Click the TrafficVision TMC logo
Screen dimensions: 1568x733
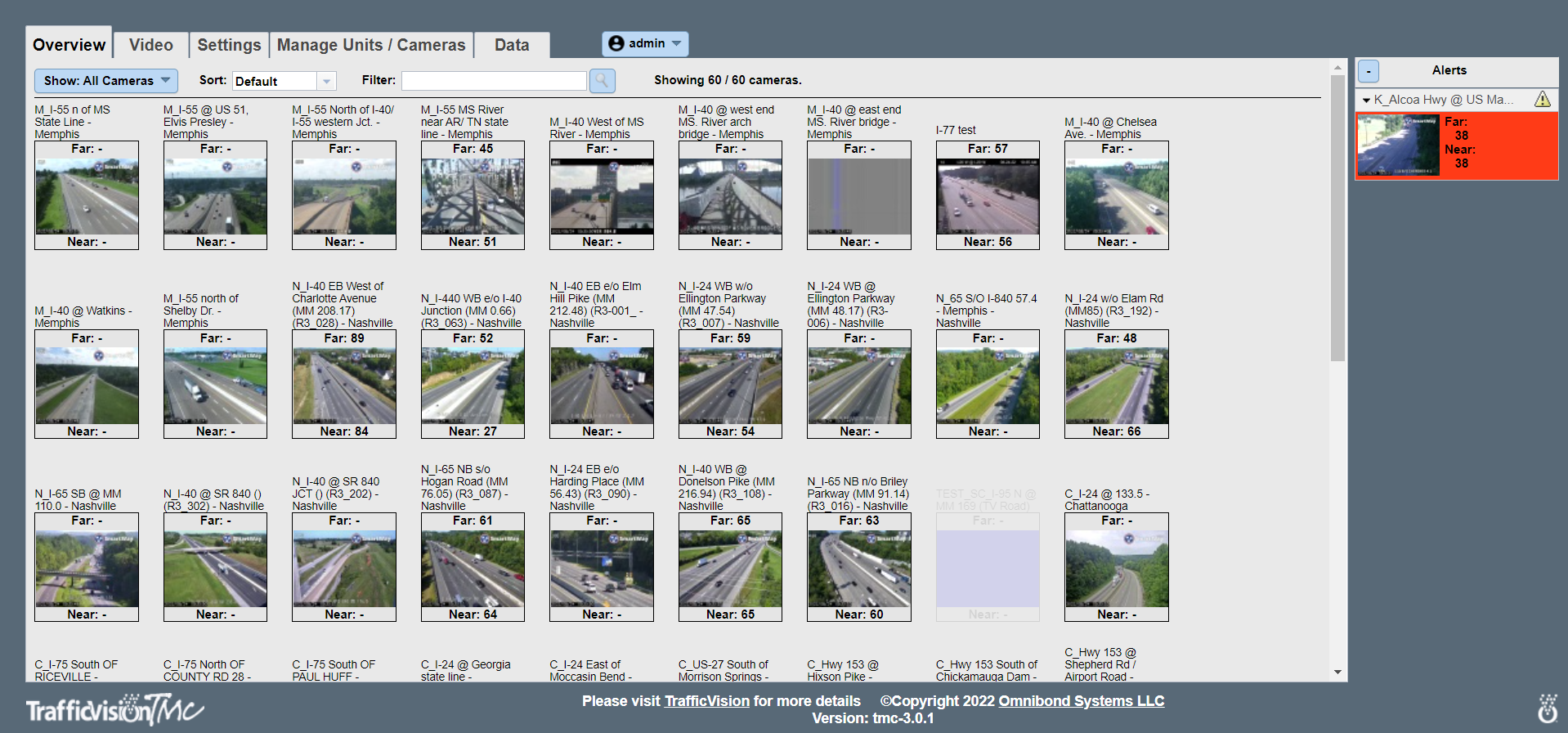click(x=114, y=709)
